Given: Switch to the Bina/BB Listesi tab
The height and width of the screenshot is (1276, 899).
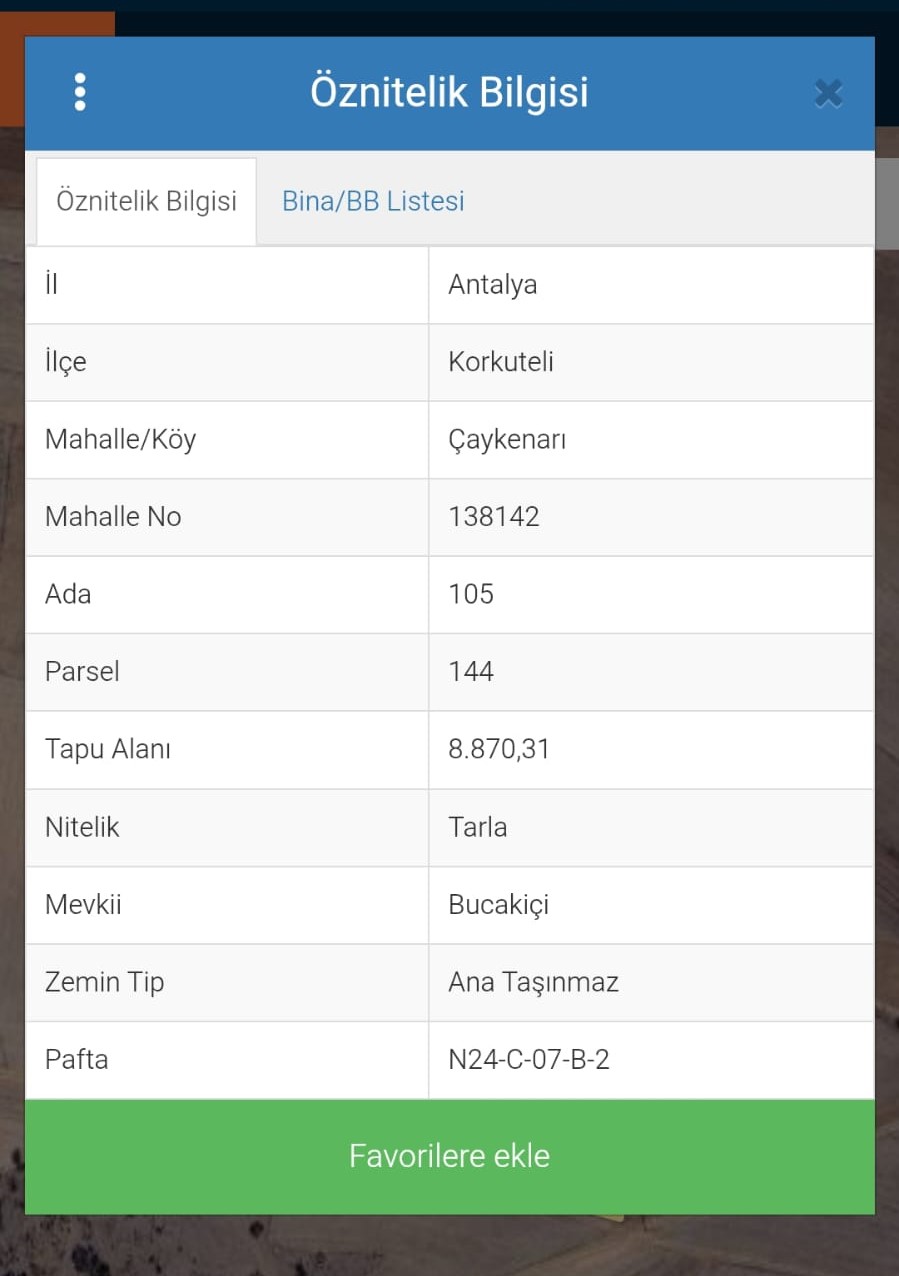Looking at the screenshot, I should 373,201.
